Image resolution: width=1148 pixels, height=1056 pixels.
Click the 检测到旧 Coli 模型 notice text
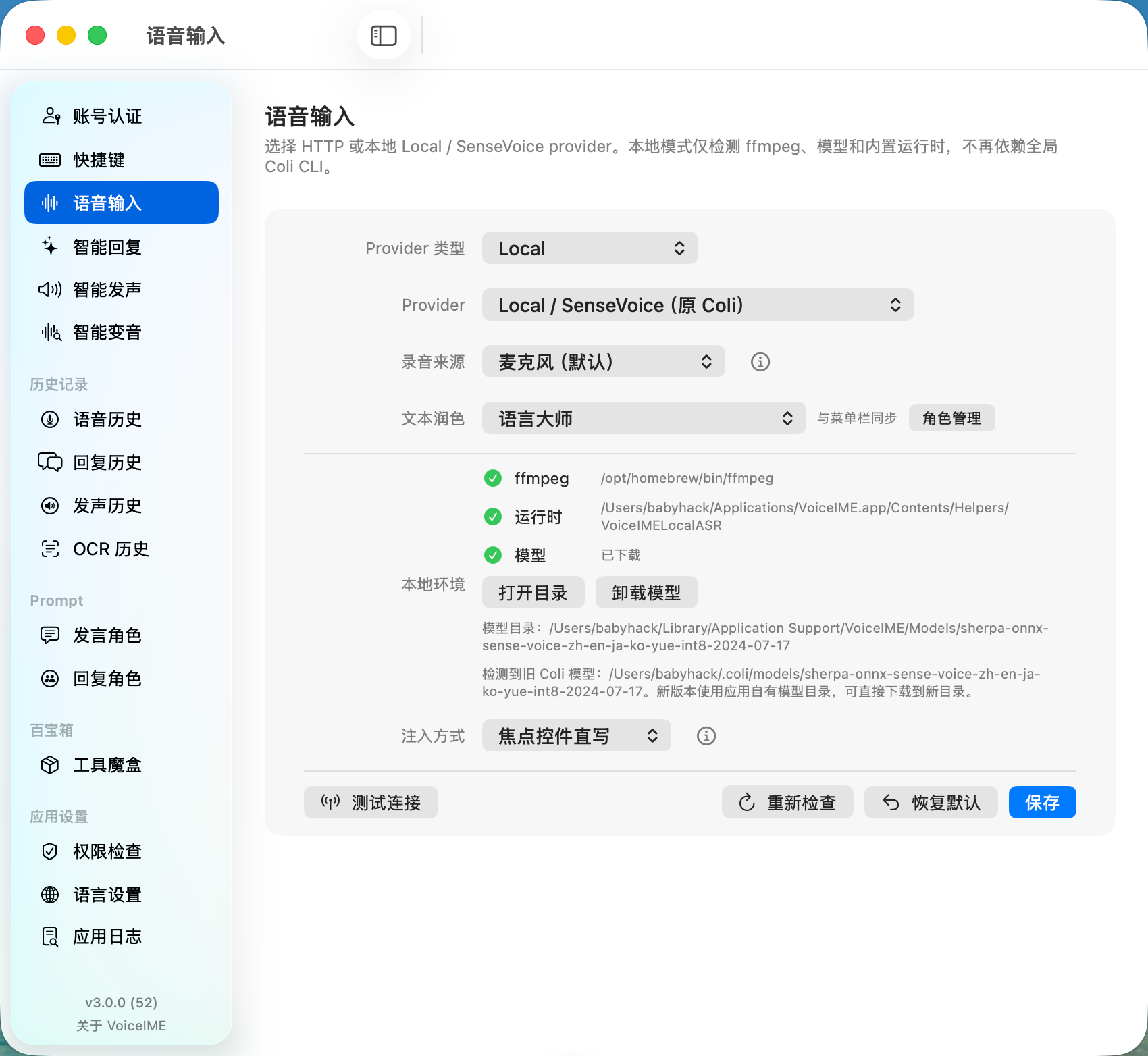pyautogui.click(x=762, y=683)
